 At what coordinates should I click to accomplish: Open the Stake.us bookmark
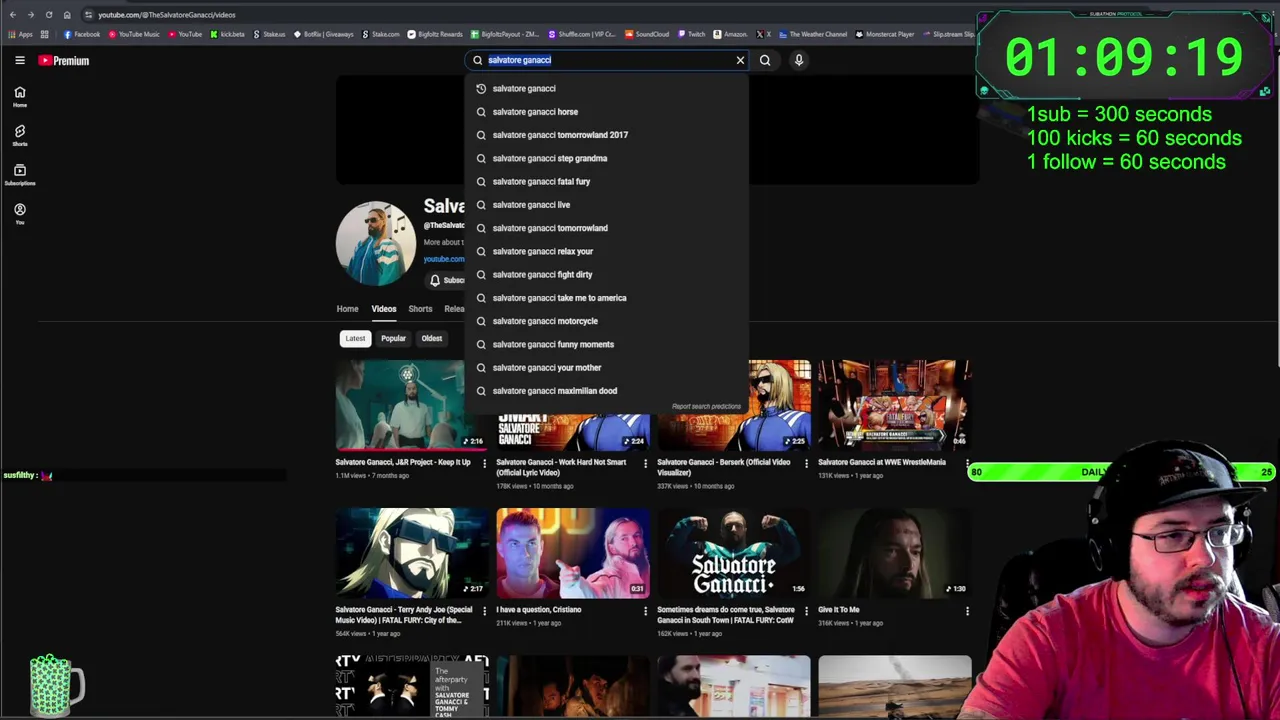(269, 34)
